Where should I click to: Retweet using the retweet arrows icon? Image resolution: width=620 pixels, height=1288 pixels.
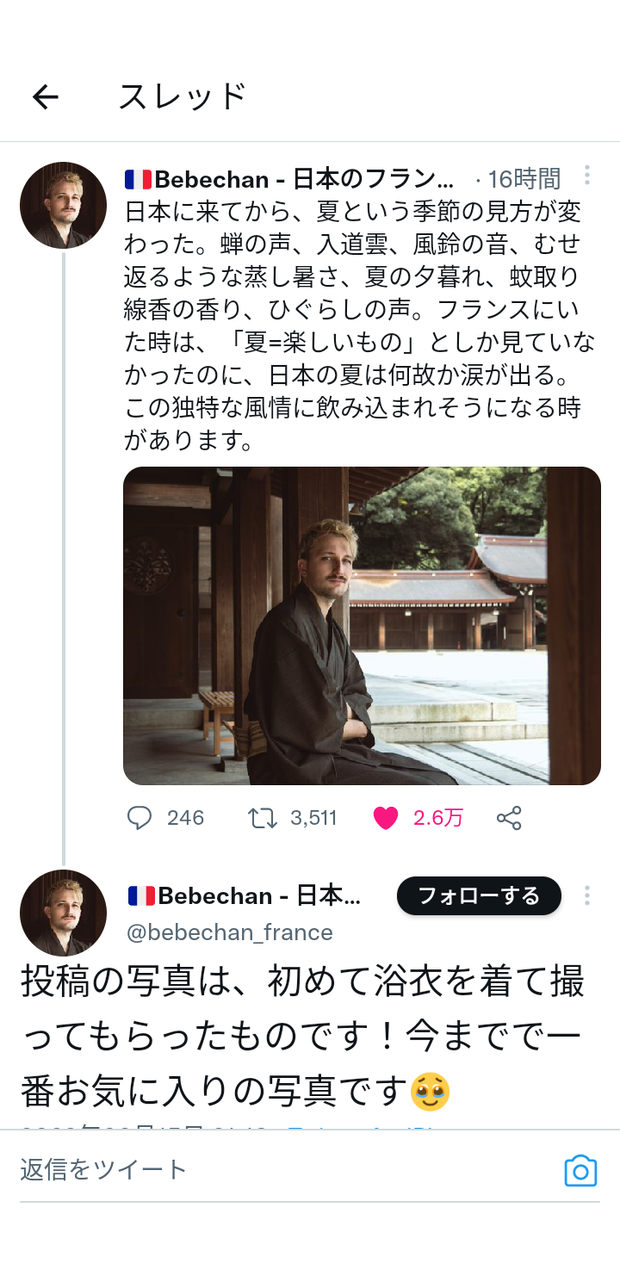262,818
